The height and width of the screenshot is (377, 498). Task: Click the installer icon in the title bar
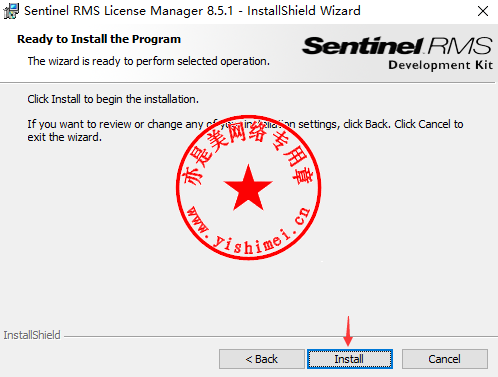coord(11,11)
